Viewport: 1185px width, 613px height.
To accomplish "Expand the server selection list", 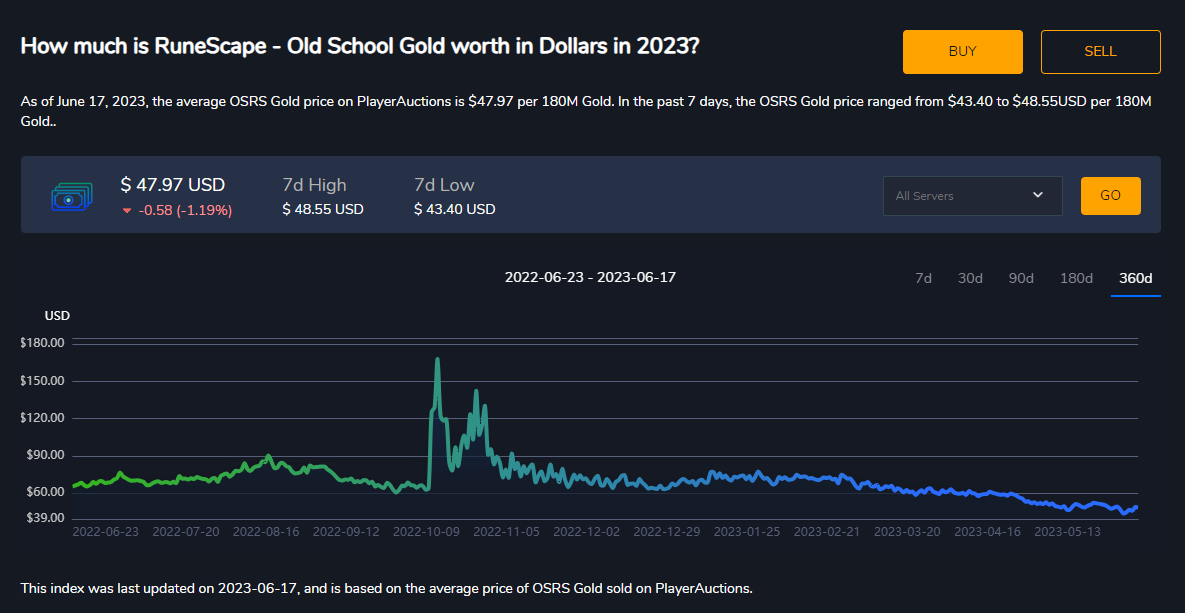I will [x=971, y=196].
